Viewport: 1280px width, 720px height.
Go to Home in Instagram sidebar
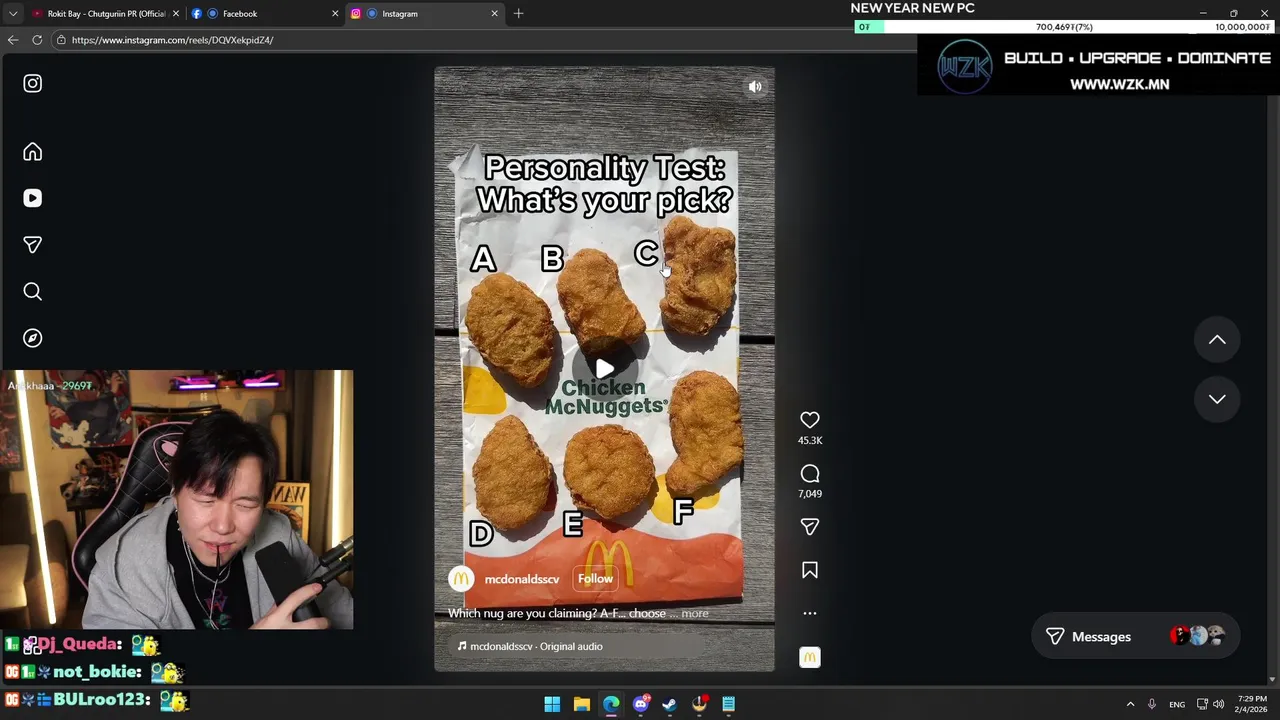point(33,152)
